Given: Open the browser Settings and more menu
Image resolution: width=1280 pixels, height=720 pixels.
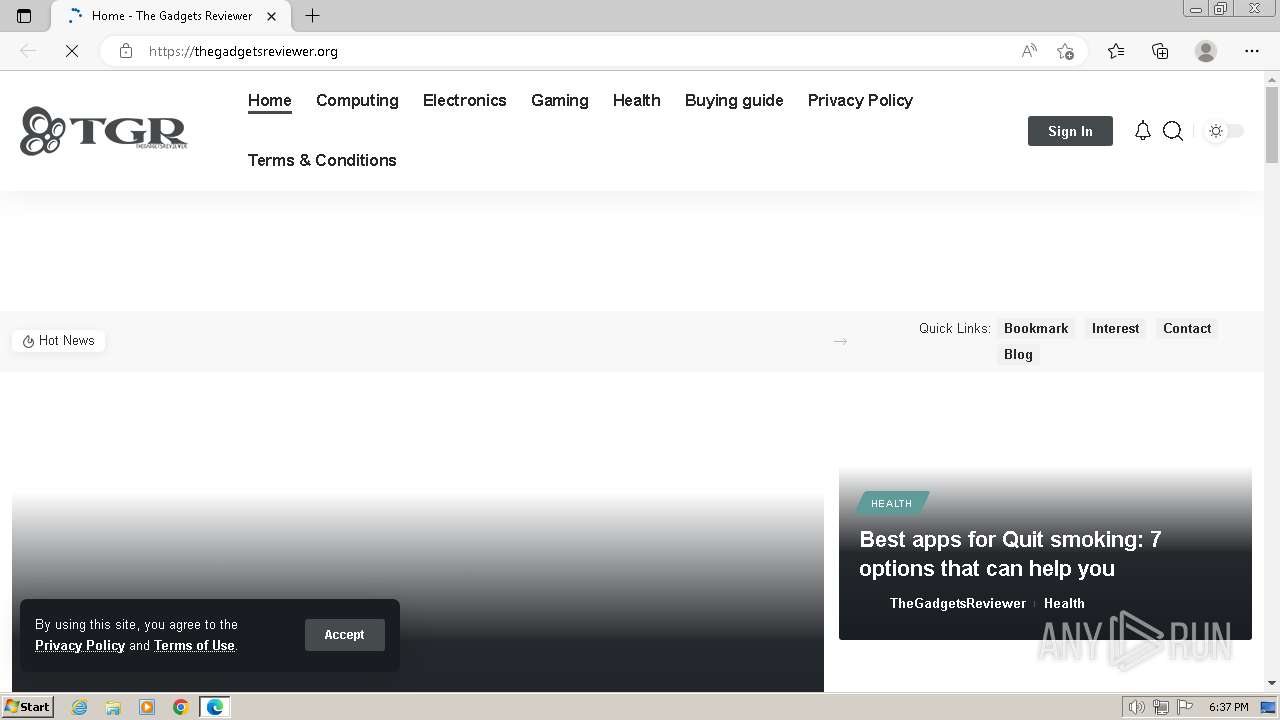Looking at the screenshot, I should (1252, 51).
